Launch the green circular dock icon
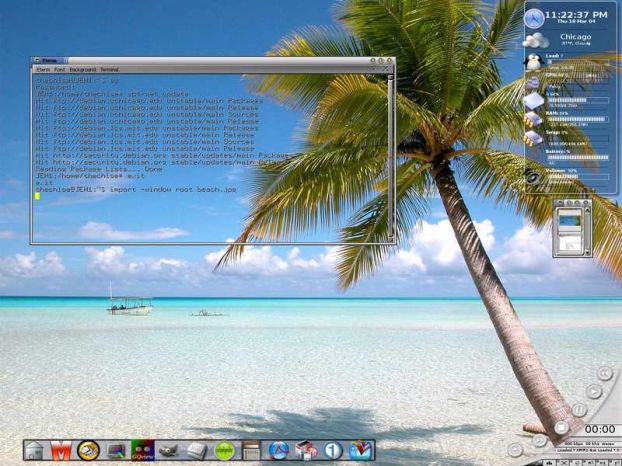Viewport: 622px width, 466px height. (x=225, y=451)
